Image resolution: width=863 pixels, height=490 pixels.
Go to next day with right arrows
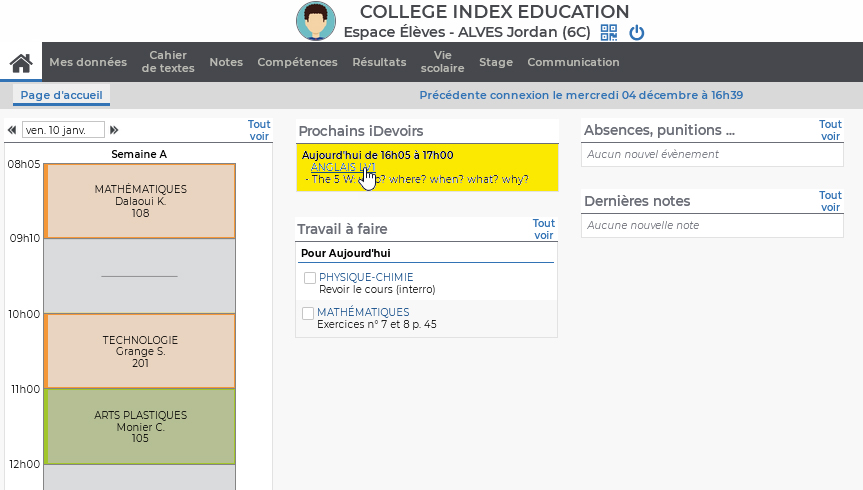pos(114,130)
